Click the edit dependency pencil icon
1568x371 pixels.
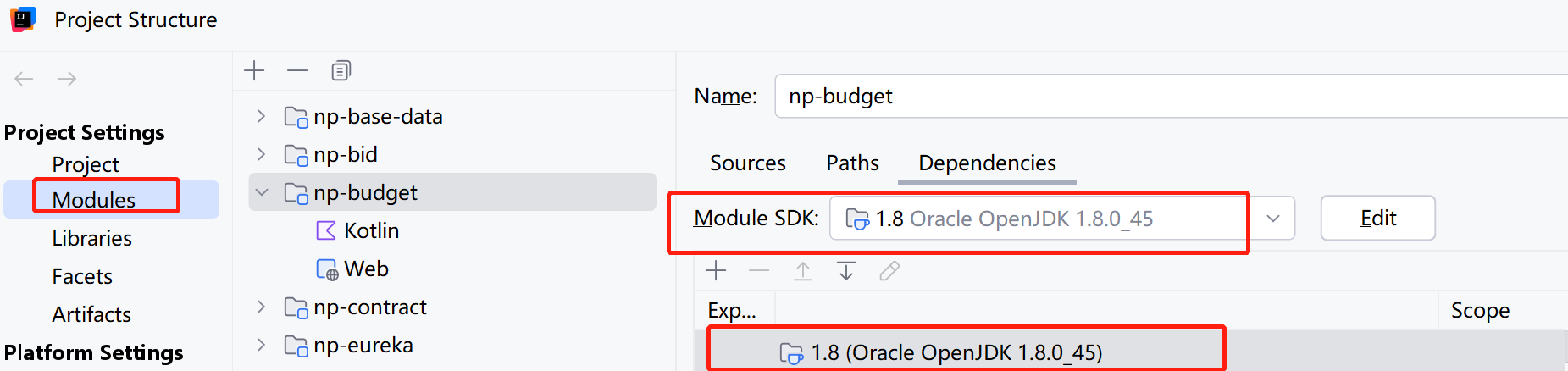tap(889, 270)
